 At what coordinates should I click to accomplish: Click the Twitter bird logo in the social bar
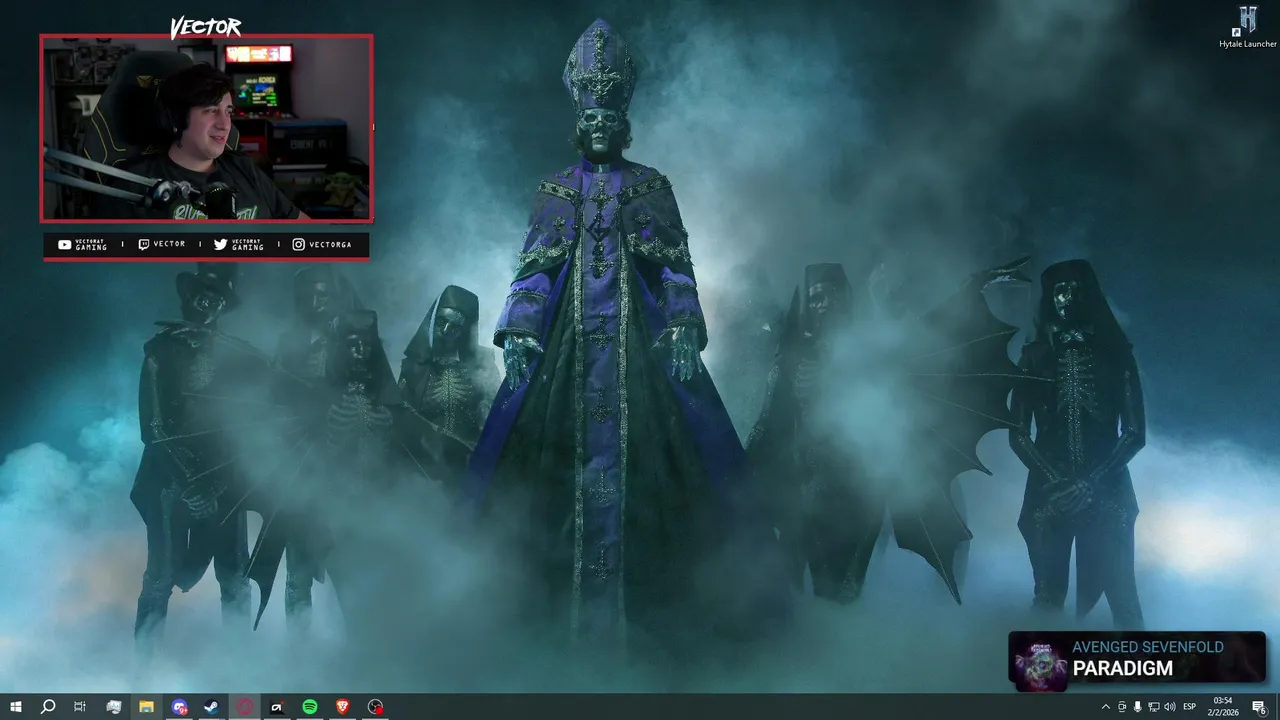click(220, 244)
